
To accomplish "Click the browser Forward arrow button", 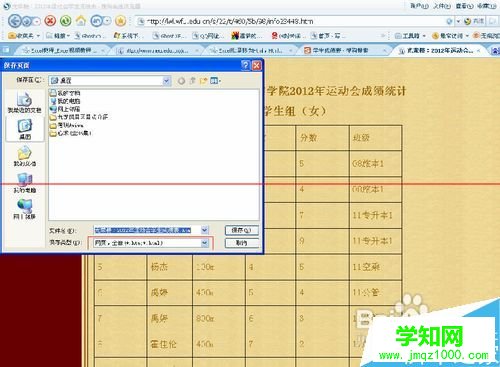I will [27, 21].
